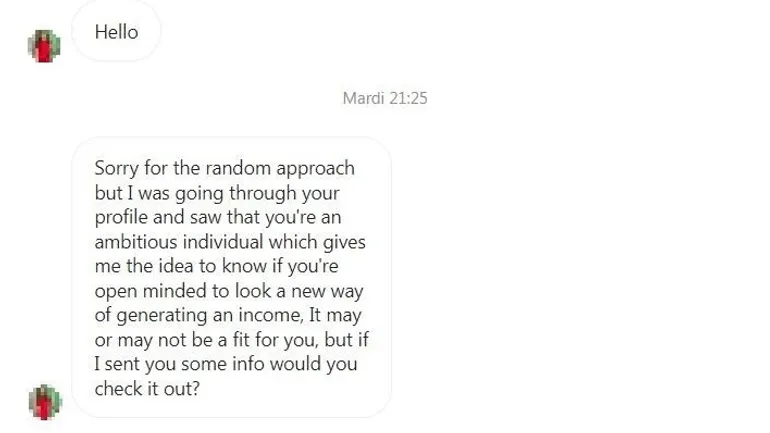
Task: Click the line "I sent you some info would you"
Action: 225,364
